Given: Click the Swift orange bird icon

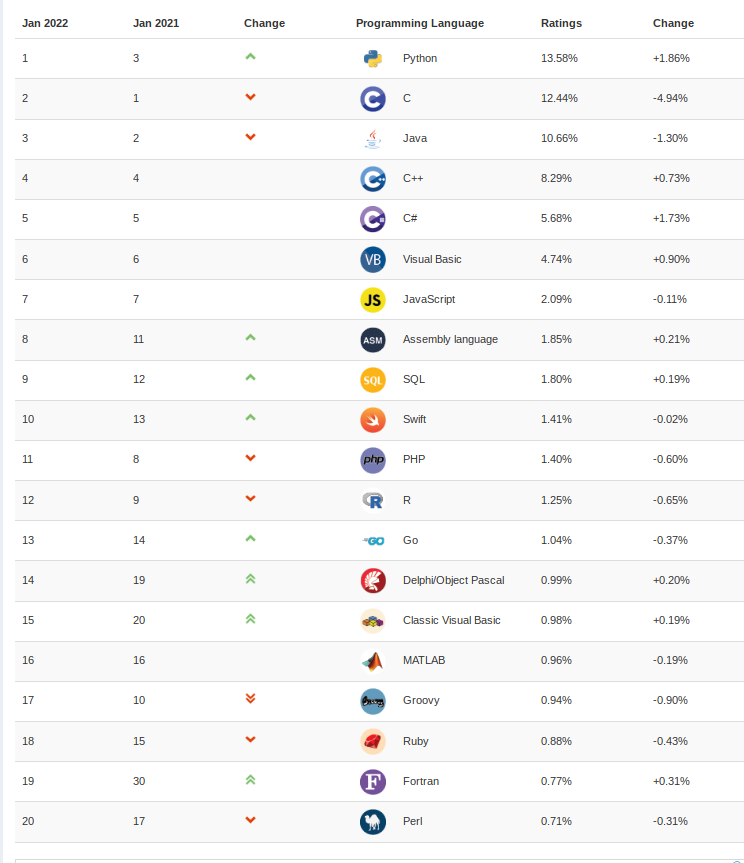Looking at the screenshot, I should click(373, 420).
